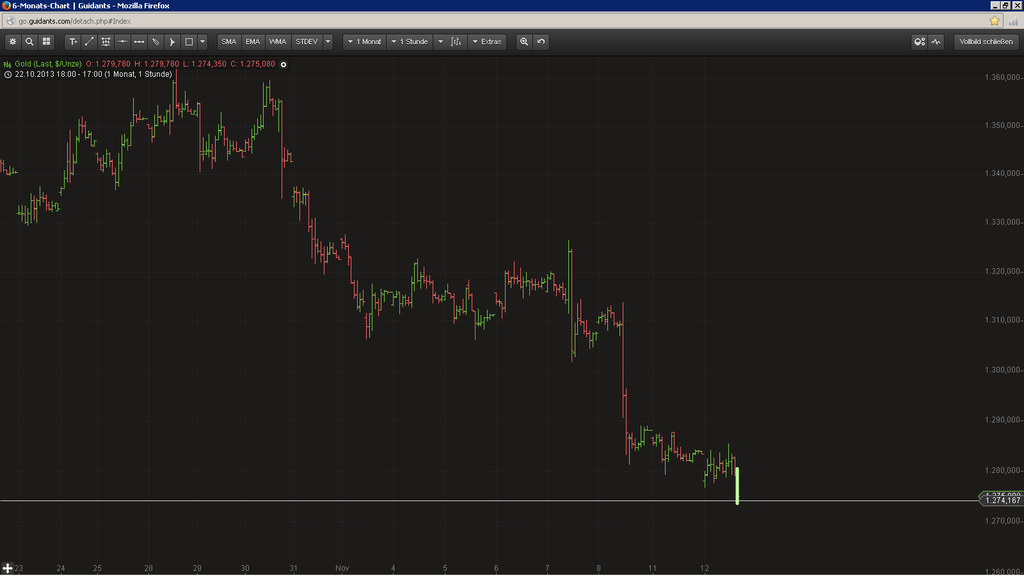Click the bookmark star in address bar
The height and width of the screenshot is (576, 1024).
[994, 21]
